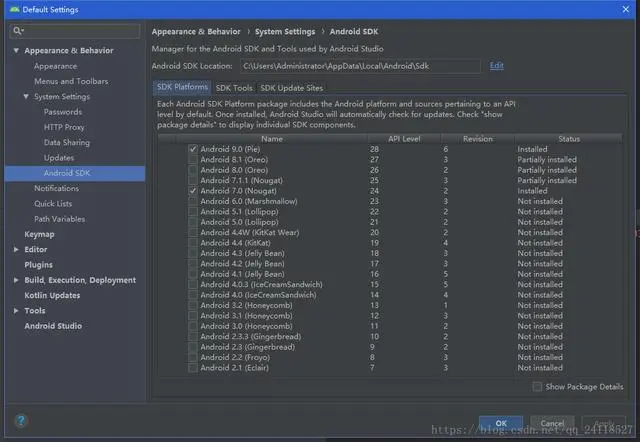Select the Android 2.3.3 (Gingerbread) row
The width and height of the screenshot is (640, 442).
pyautogui.click(x=390, y=337)
